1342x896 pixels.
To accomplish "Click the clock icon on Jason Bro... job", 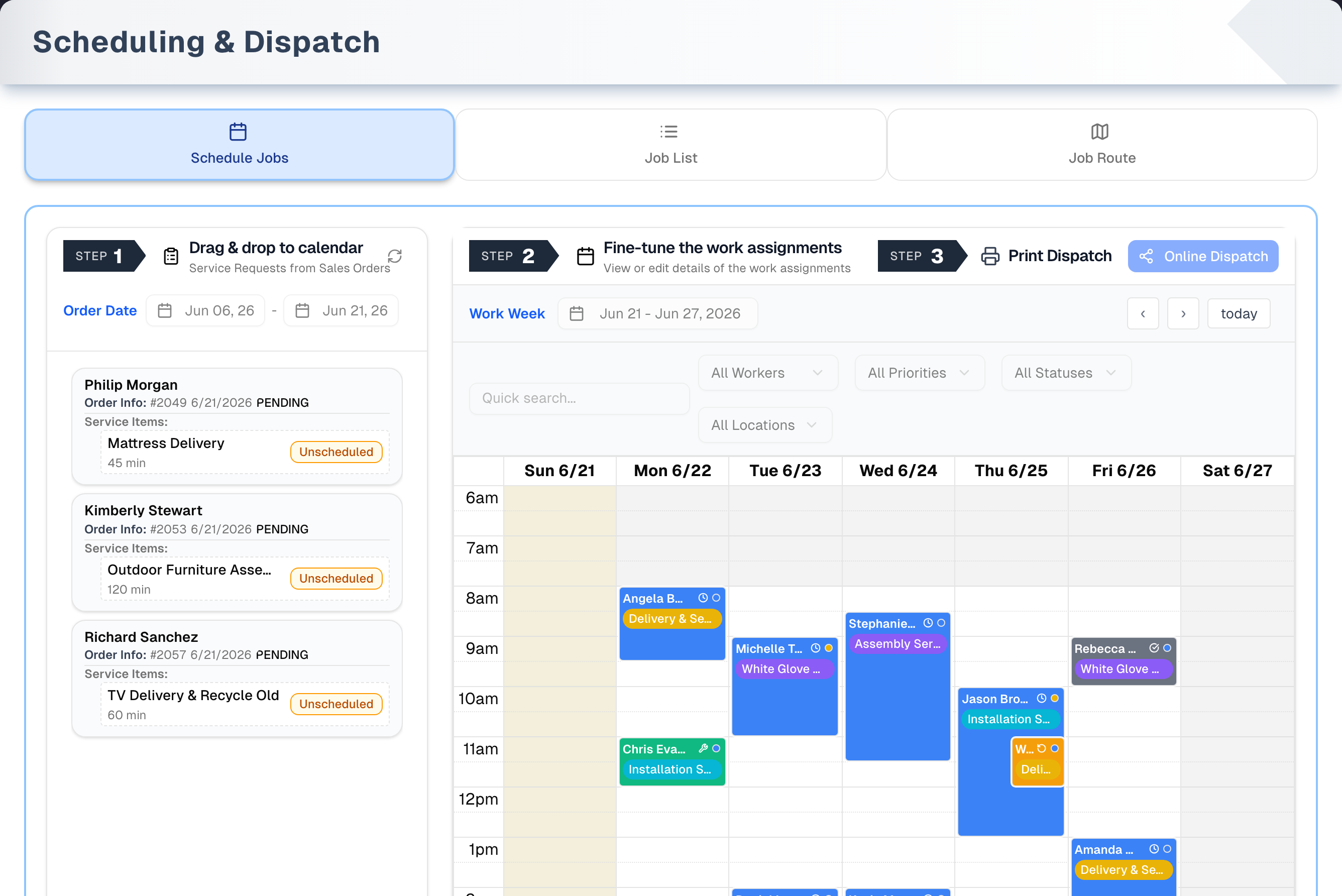I will (x=1042, y=698).
